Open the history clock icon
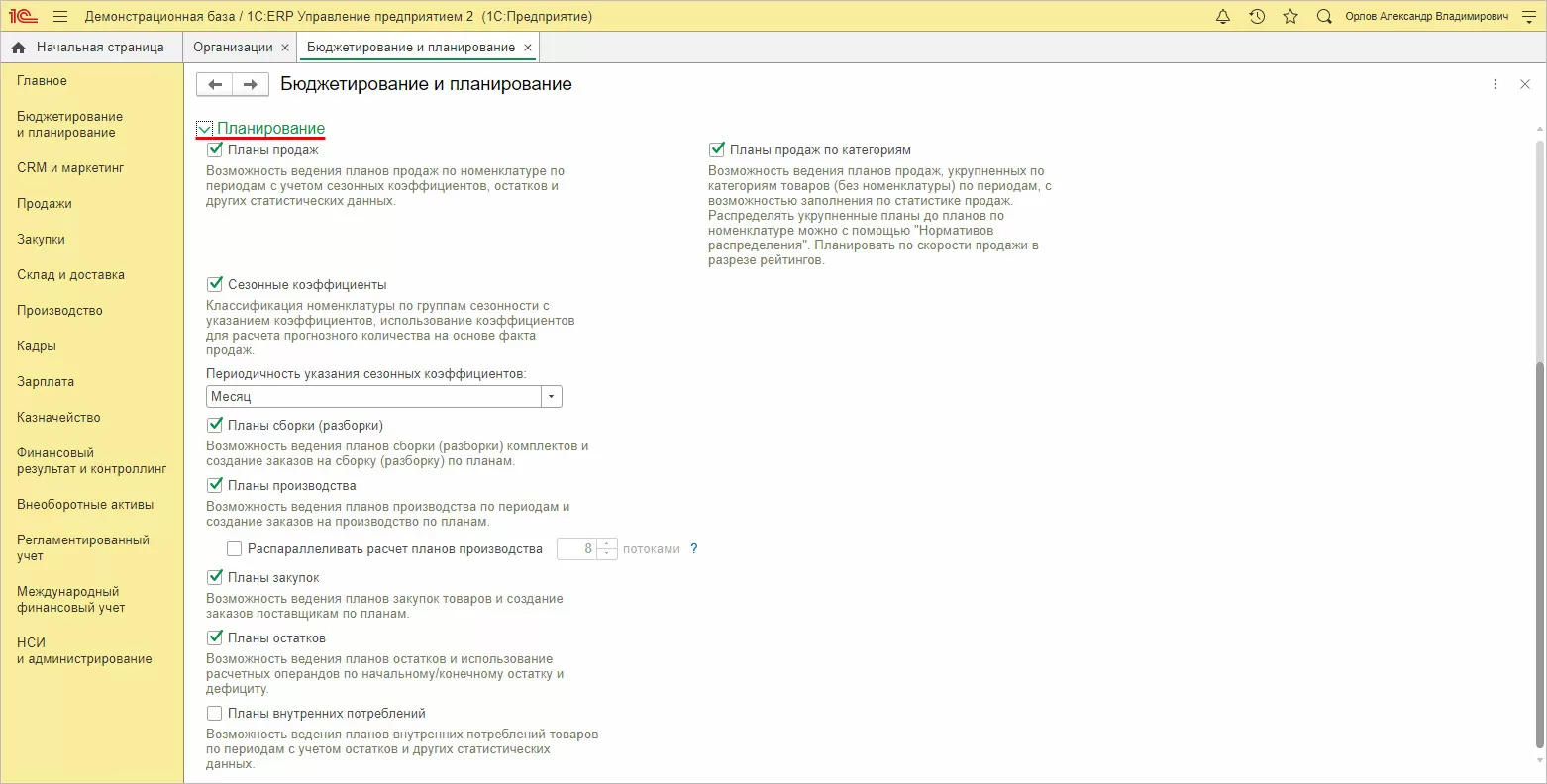Image resolution: width=1547 pixels, height=784 pixels. 1257,17
